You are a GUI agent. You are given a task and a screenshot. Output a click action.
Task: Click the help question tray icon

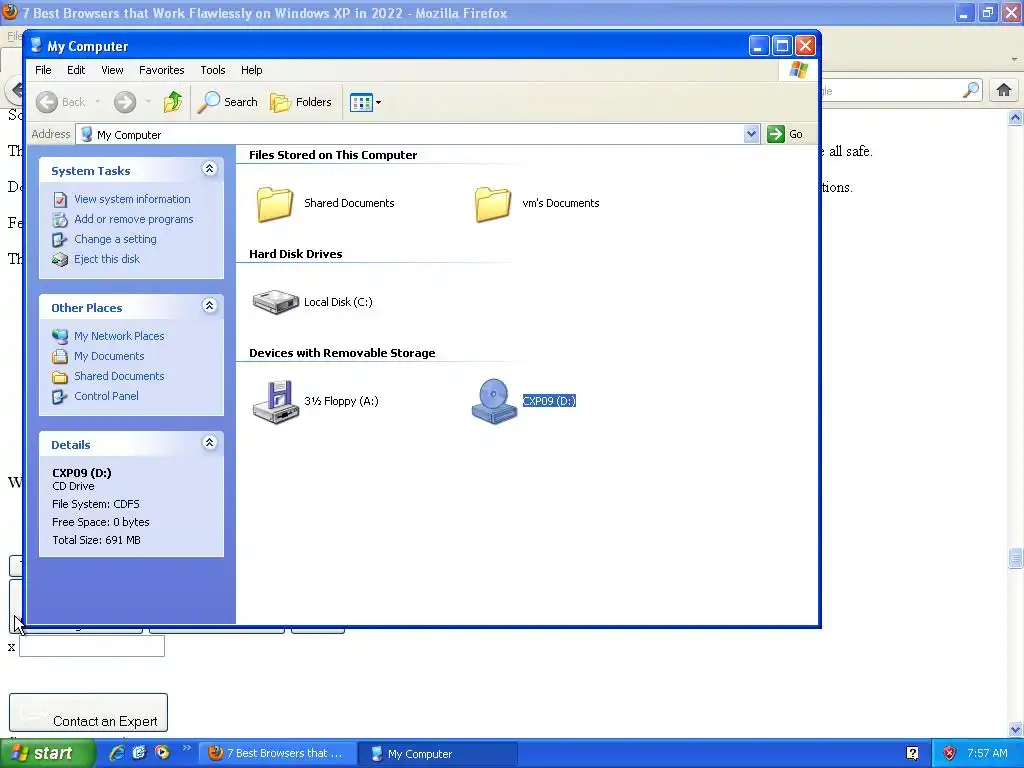912,754
